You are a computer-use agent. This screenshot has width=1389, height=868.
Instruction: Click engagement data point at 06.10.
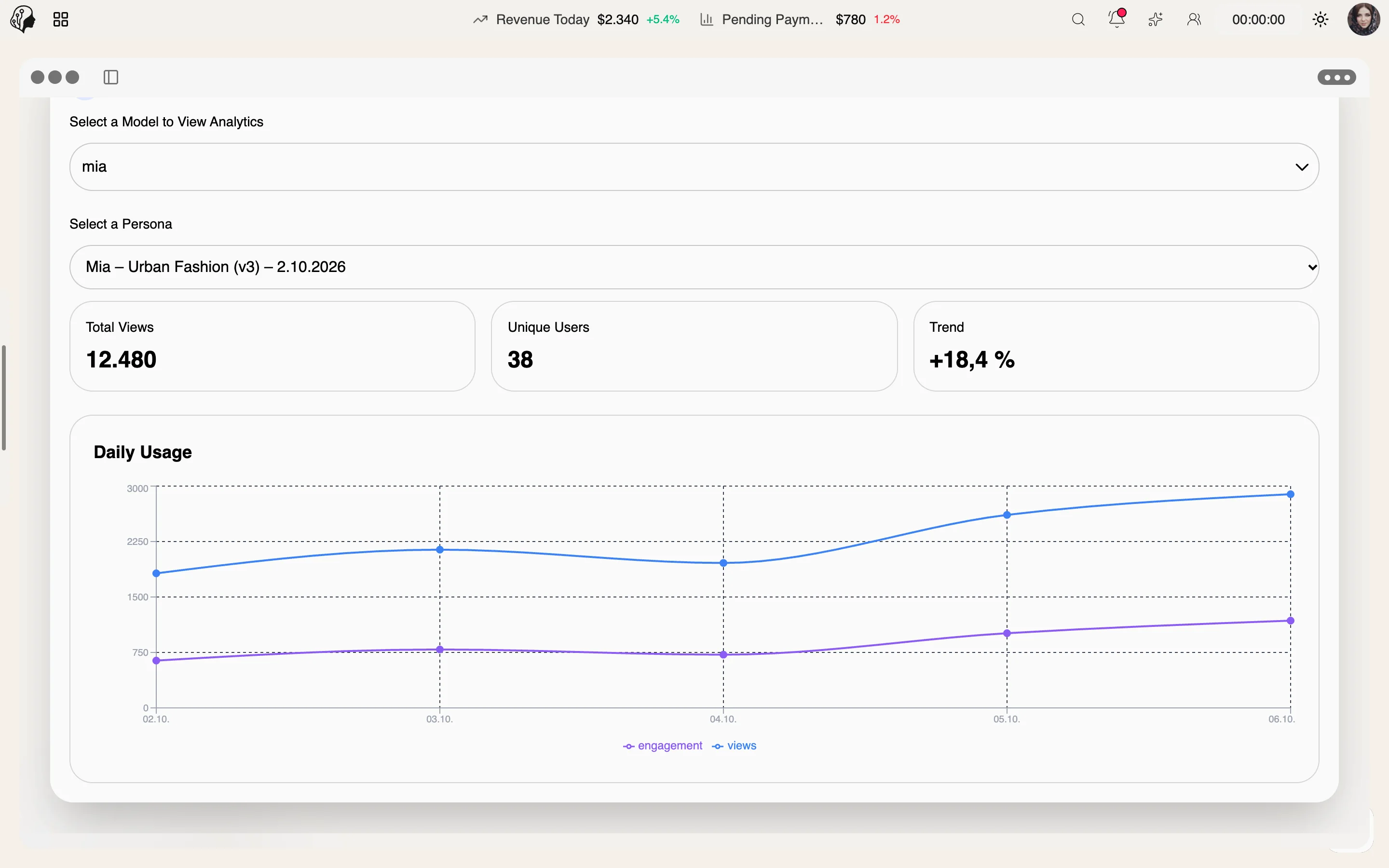1290,621
